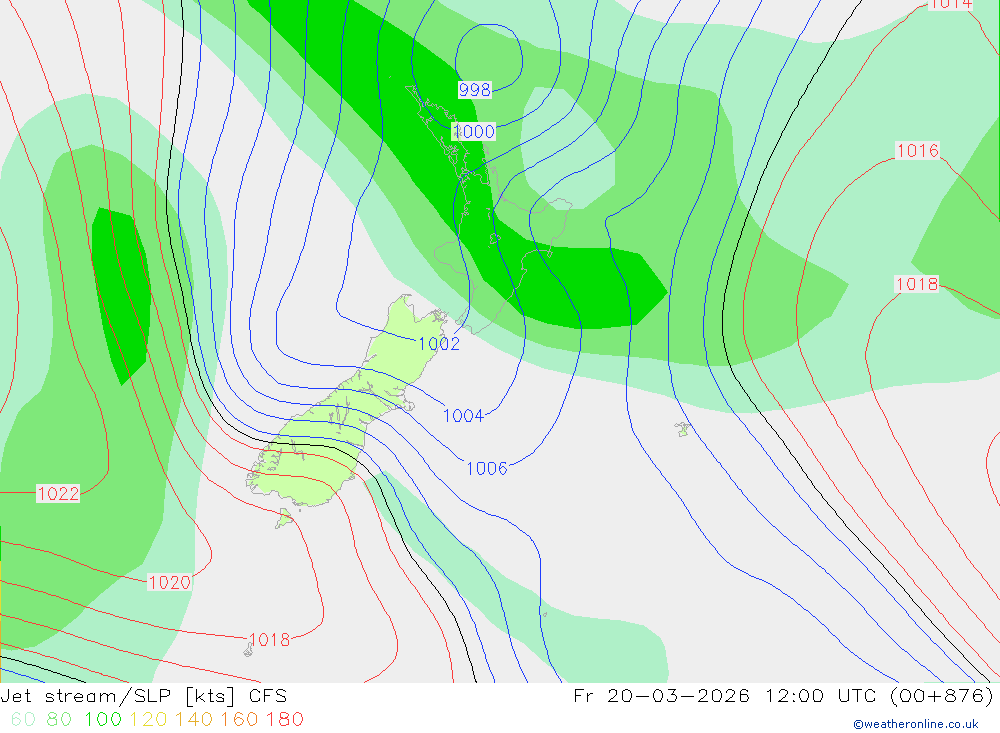Click the 1002 isobar label

tap(439, 344)
